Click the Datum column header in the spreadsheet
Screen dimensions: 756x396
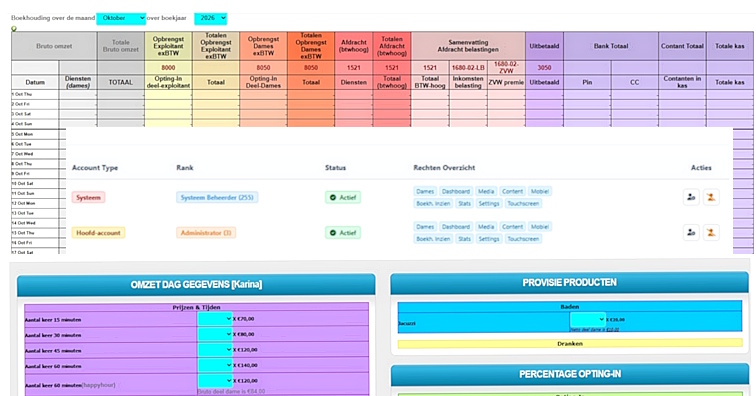[x=35, y=82]
